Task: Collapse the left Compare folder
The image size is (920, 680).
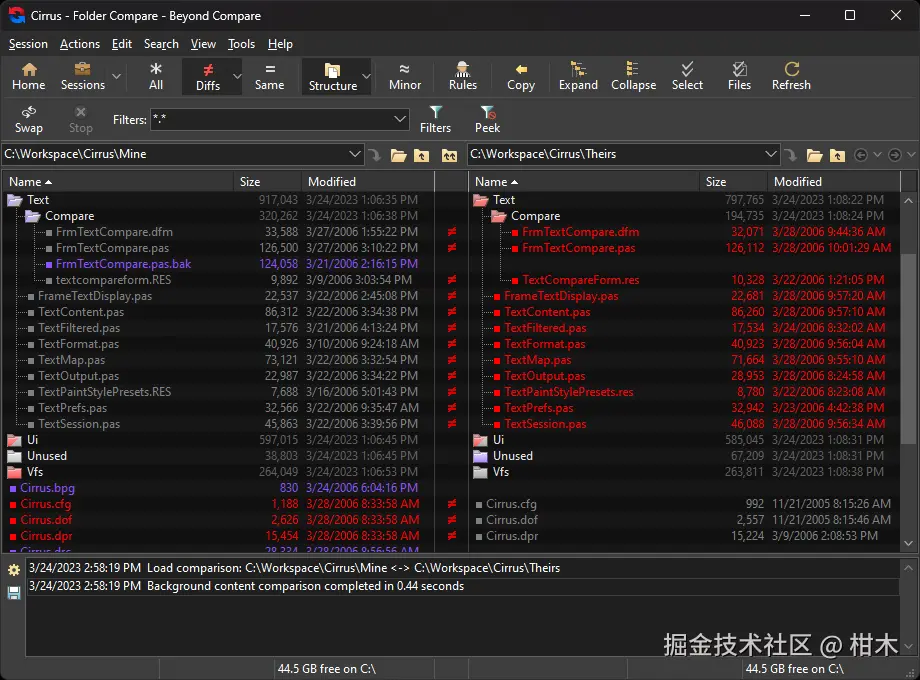Action: click(x=33, y=216)
